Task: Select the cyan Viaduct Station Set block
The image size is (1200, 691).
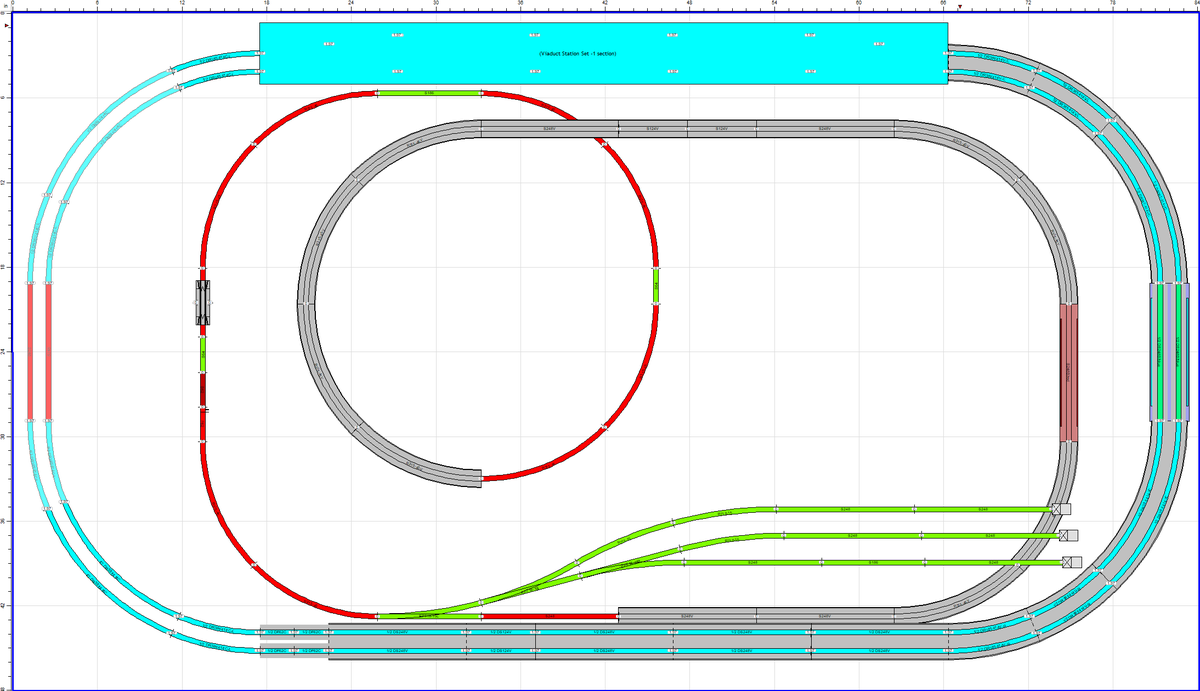Action: (x=603, y=53)
